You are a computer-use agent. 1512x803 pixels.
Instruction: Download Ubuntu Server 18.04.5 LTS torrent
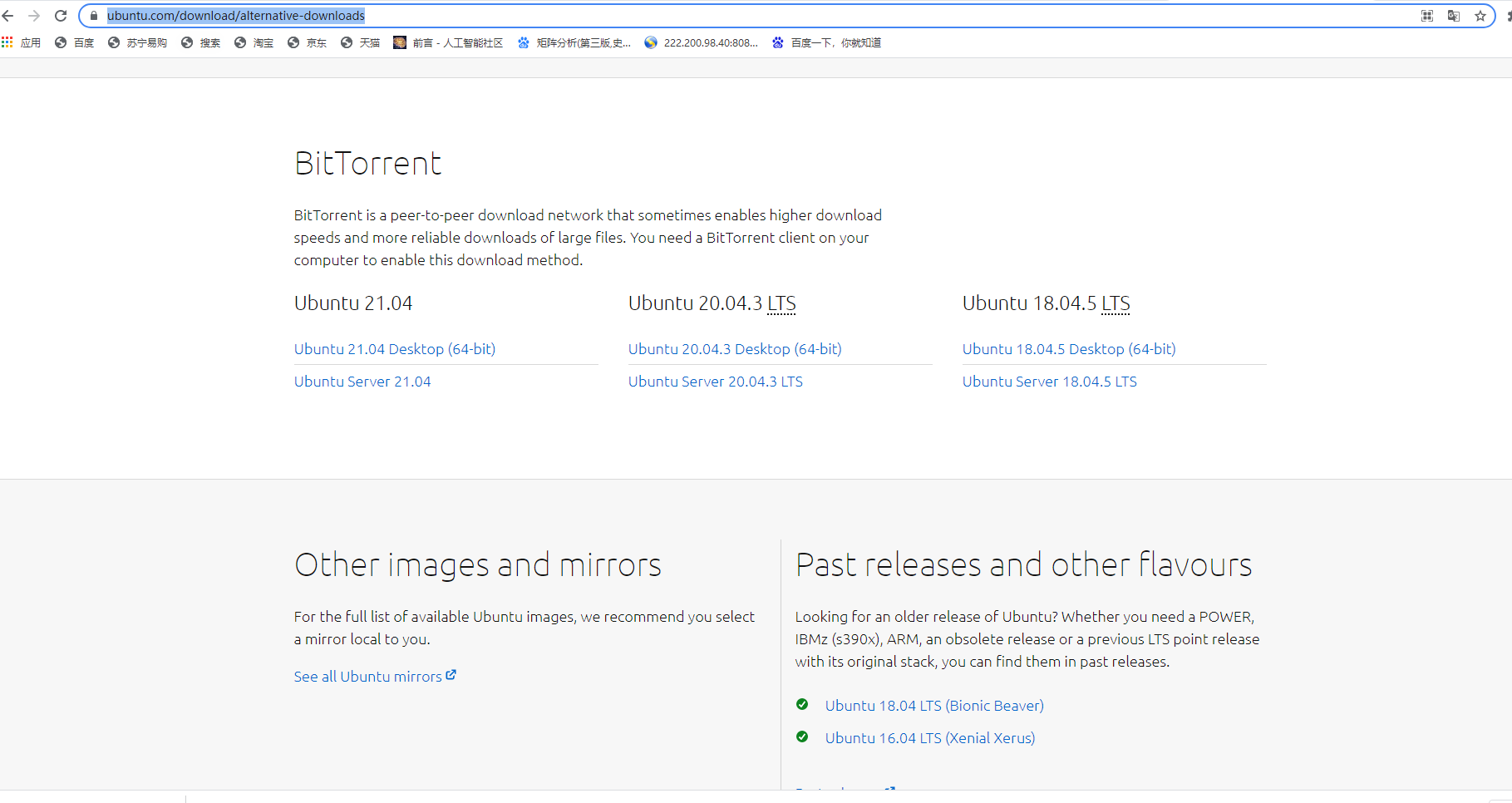click(x=1050, y=382)
